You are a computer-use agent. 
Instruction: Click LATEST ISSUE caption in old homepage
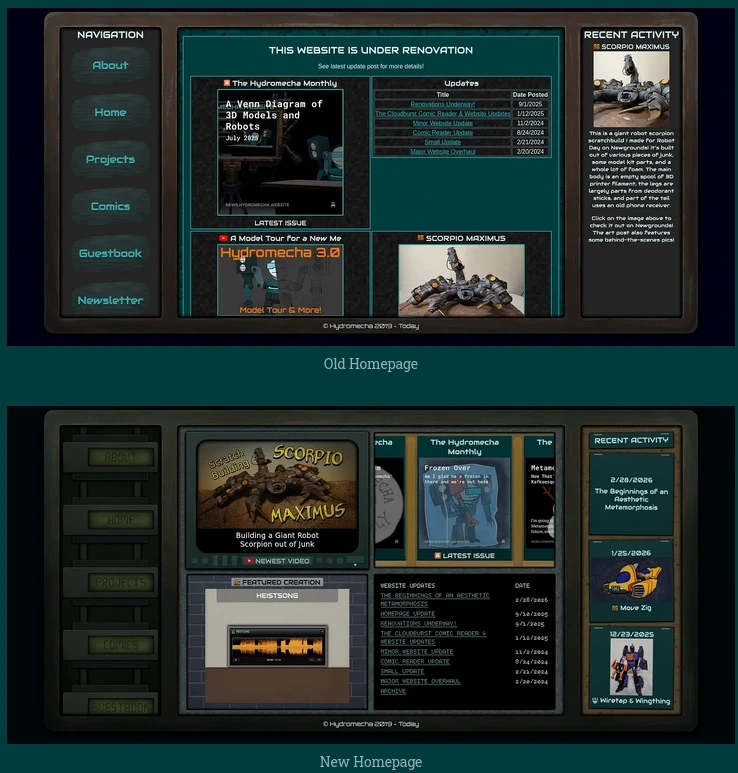click(281, 223)
